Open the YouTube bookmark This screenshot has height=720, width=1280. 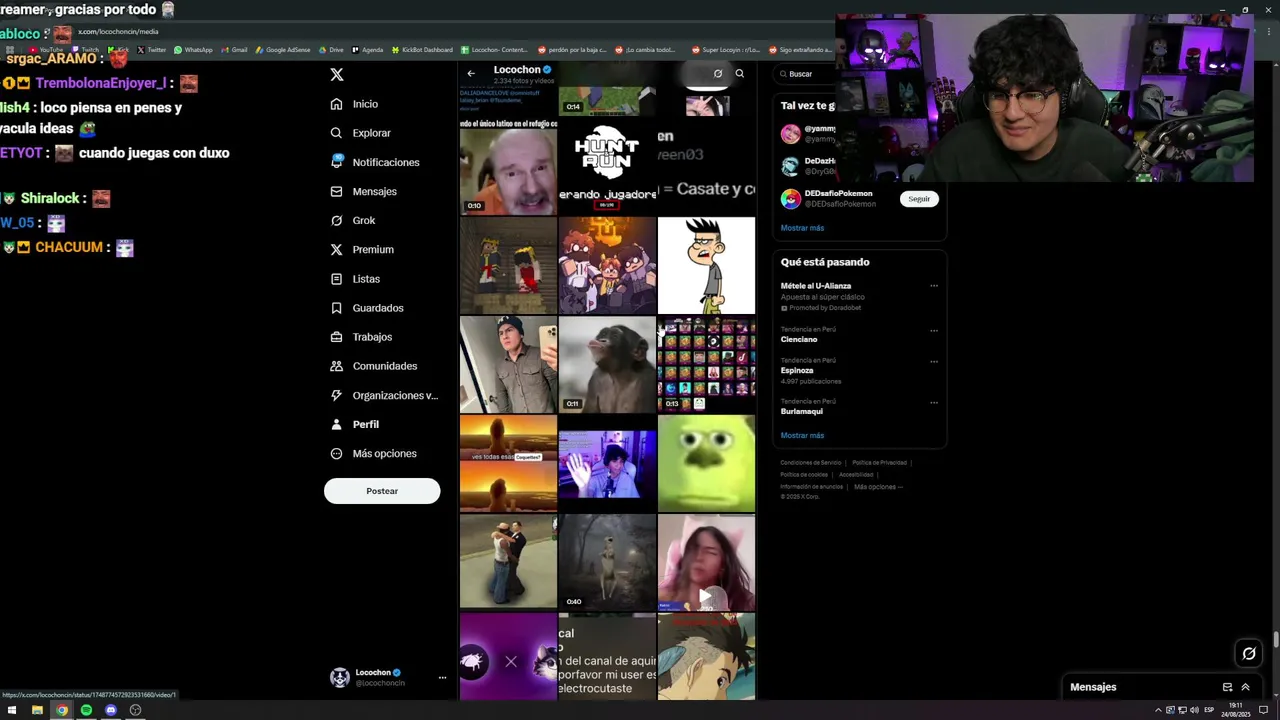tap(46, 50)
